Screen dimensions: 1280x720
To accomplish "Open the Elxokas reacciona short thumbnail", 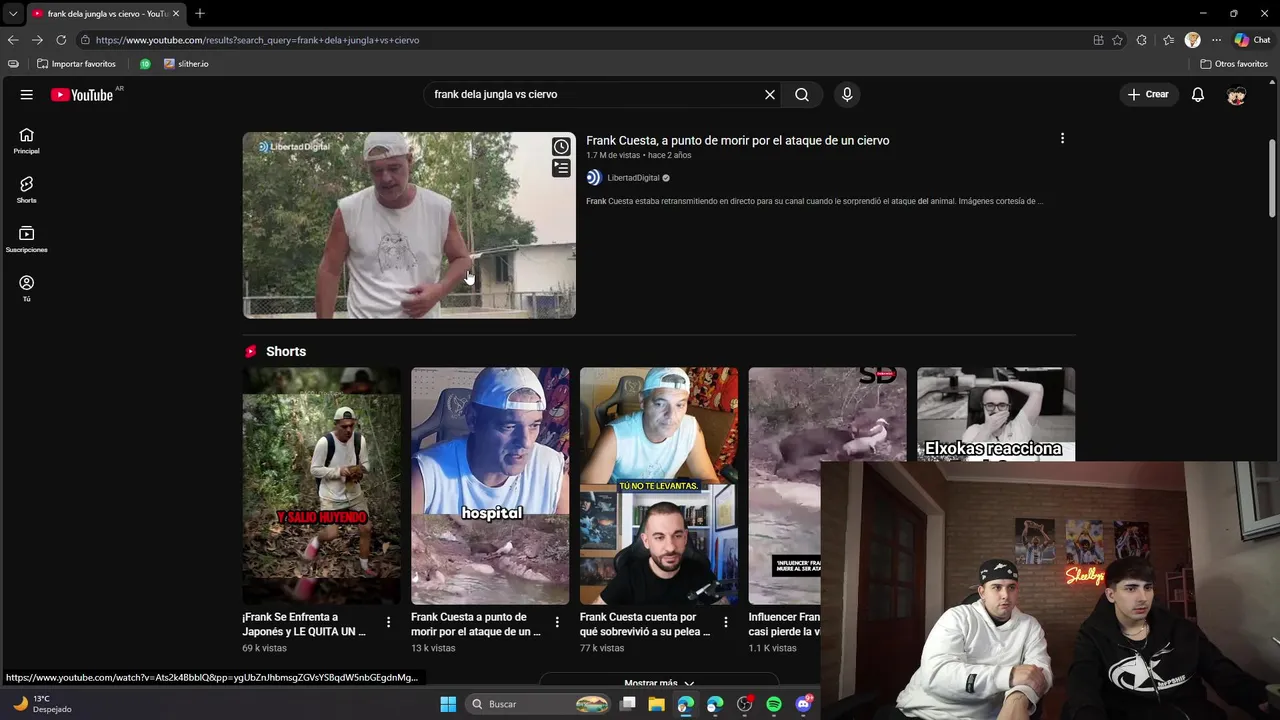I will [x=996, y=414].
